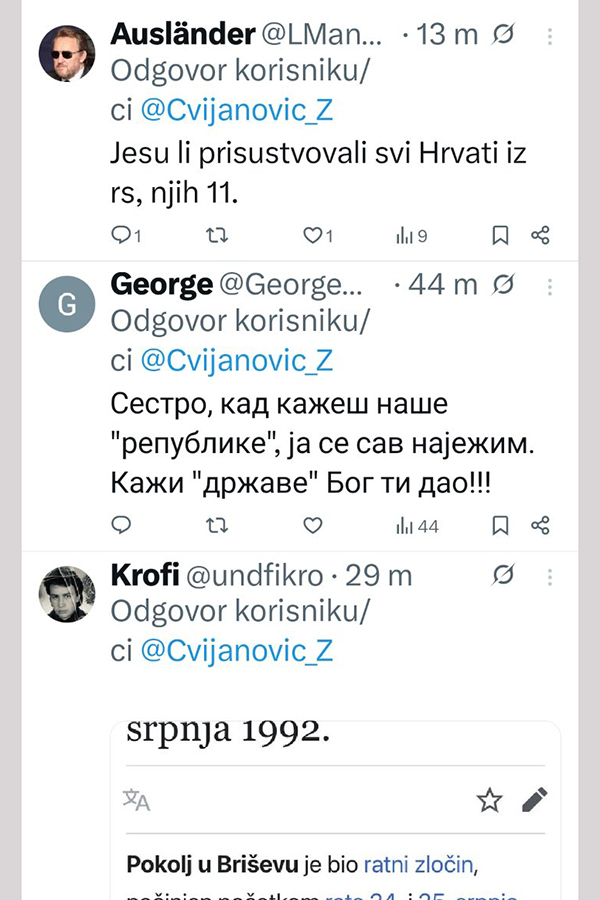Click the star watchlist icon in embedded article

[489, 799]
